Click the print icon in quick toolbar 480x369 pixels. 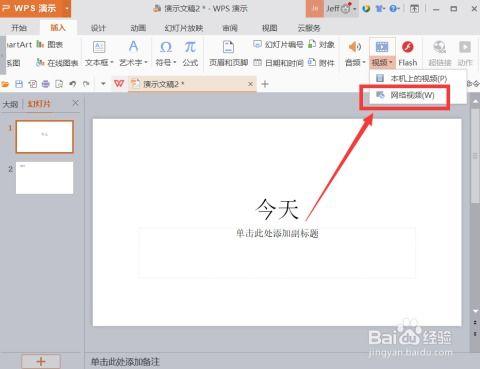pos(46,84)
